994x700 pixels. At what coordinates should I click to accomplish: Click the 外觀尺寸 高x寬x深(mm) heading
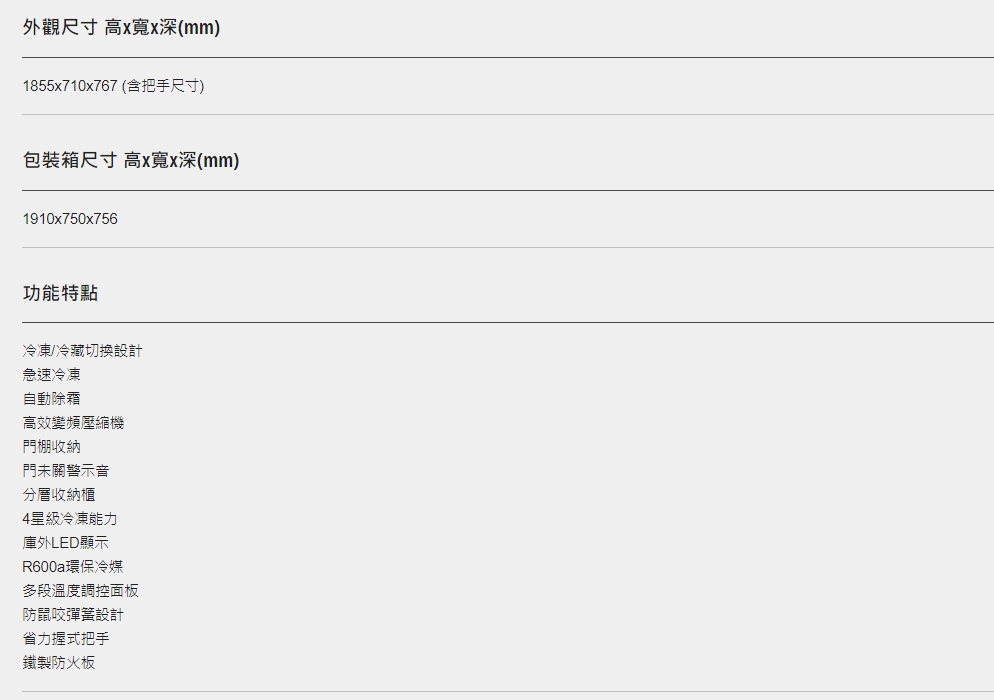(x=121, y=27)
